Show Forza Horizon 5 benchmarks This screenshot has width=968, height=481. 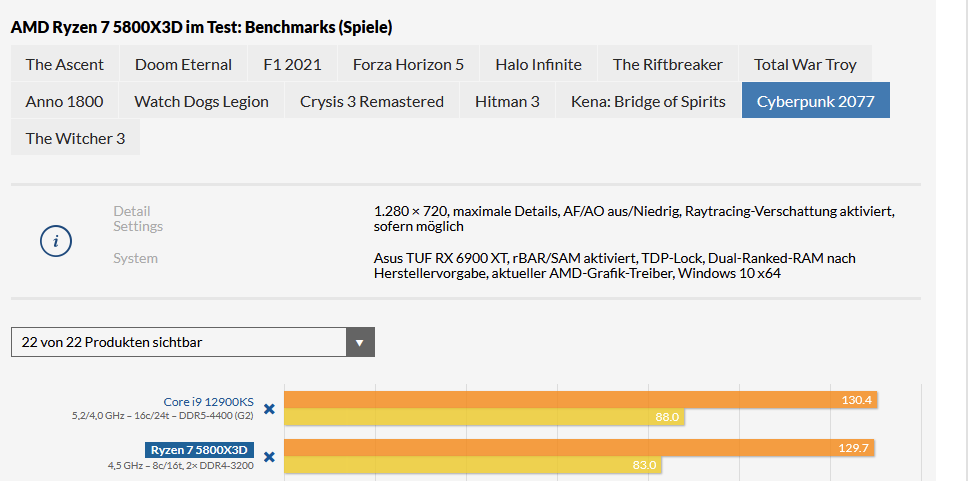(x=408, y=64)
